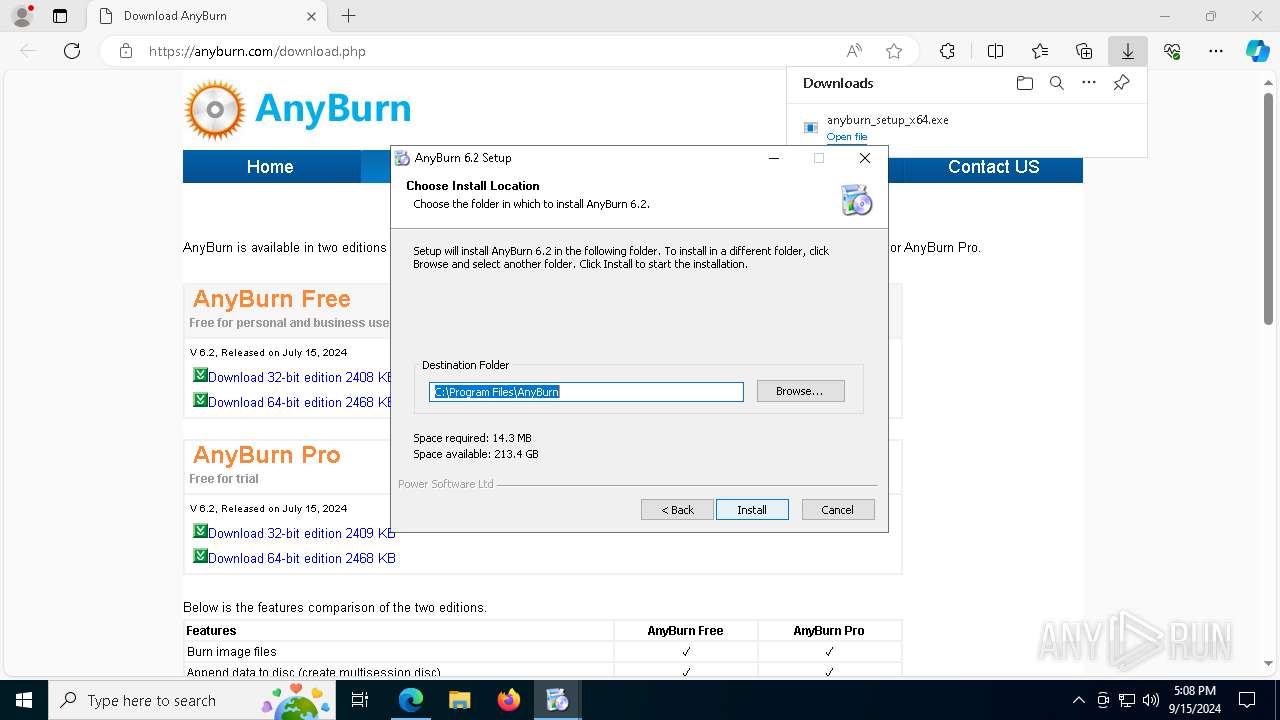Cancel the AnyBurn setup
The height and width of the screenshot is (720, 1280).
pyautogui.click(x=838, y=510)
